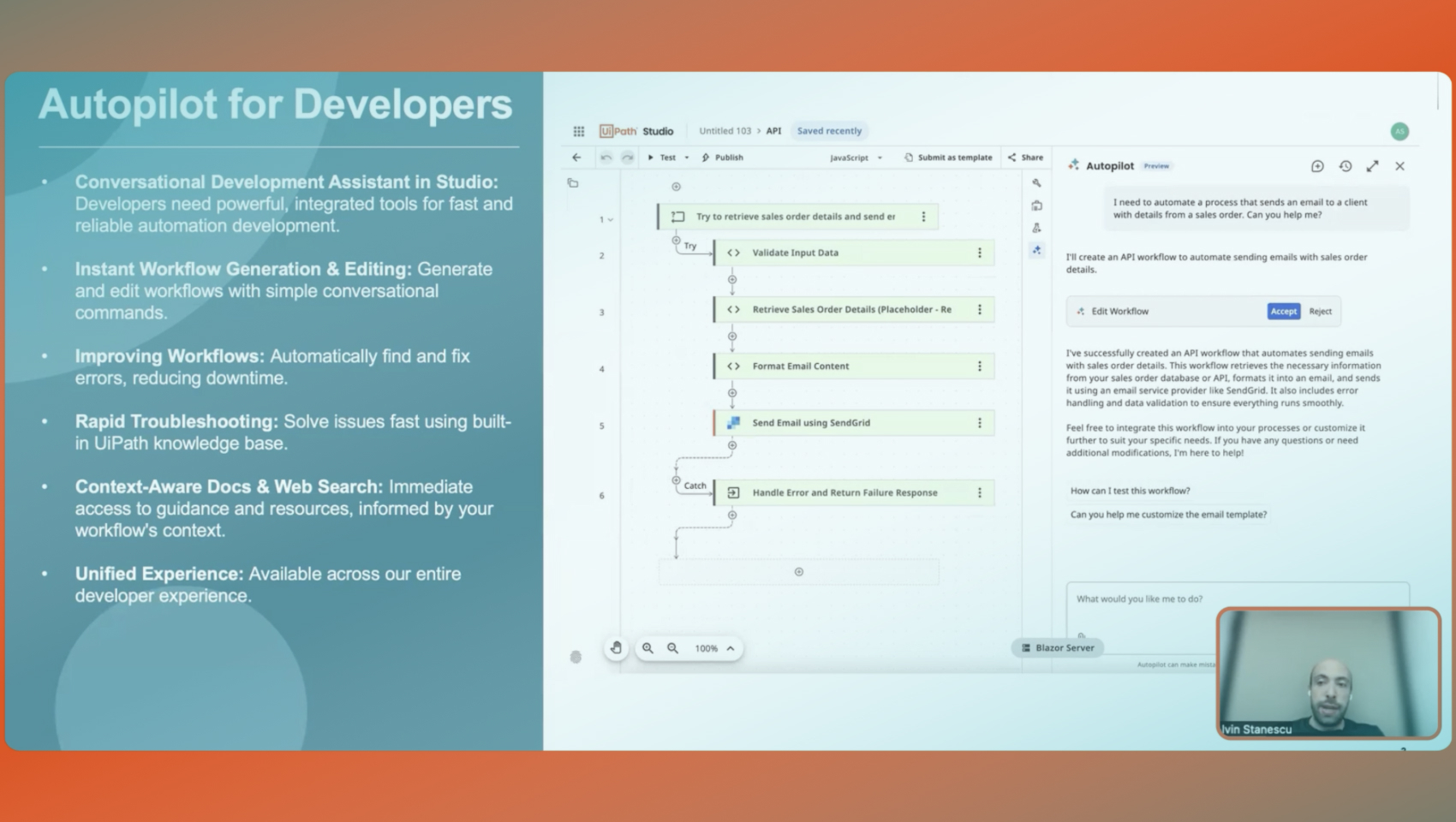Image resolution: width=1456 pixels, height=822 pixels.
Task: Start a new Autopilot chat
Action: [x=1317, y=166]
